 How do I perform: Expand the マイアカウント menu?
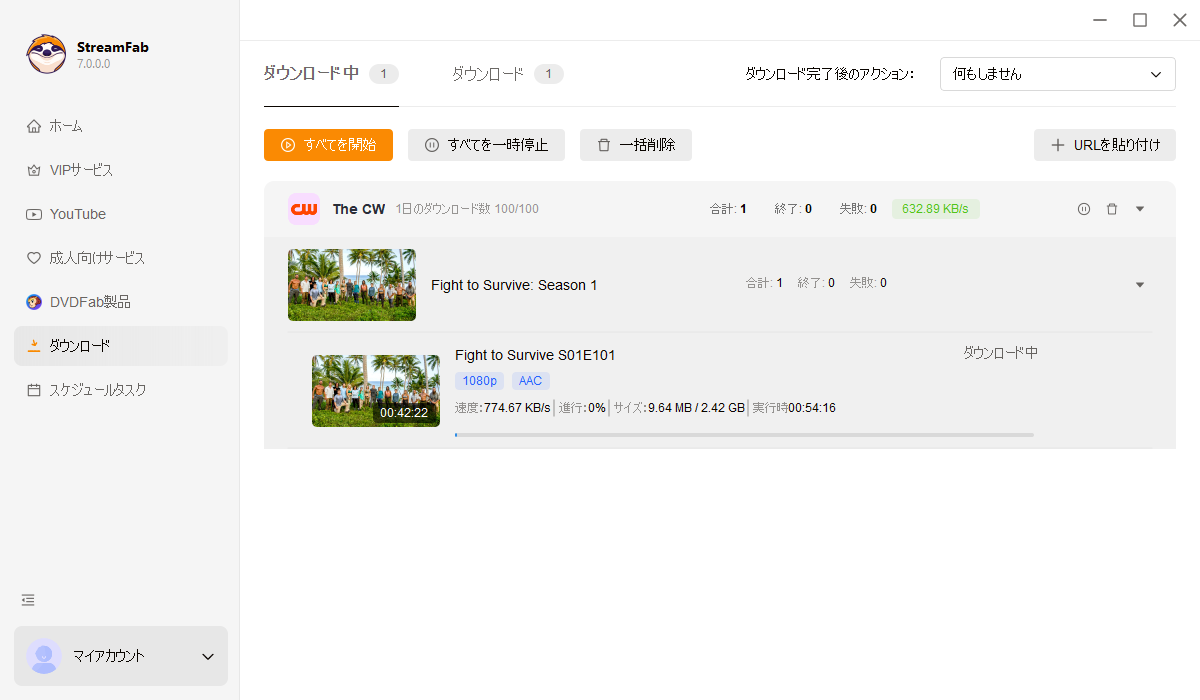208,657
